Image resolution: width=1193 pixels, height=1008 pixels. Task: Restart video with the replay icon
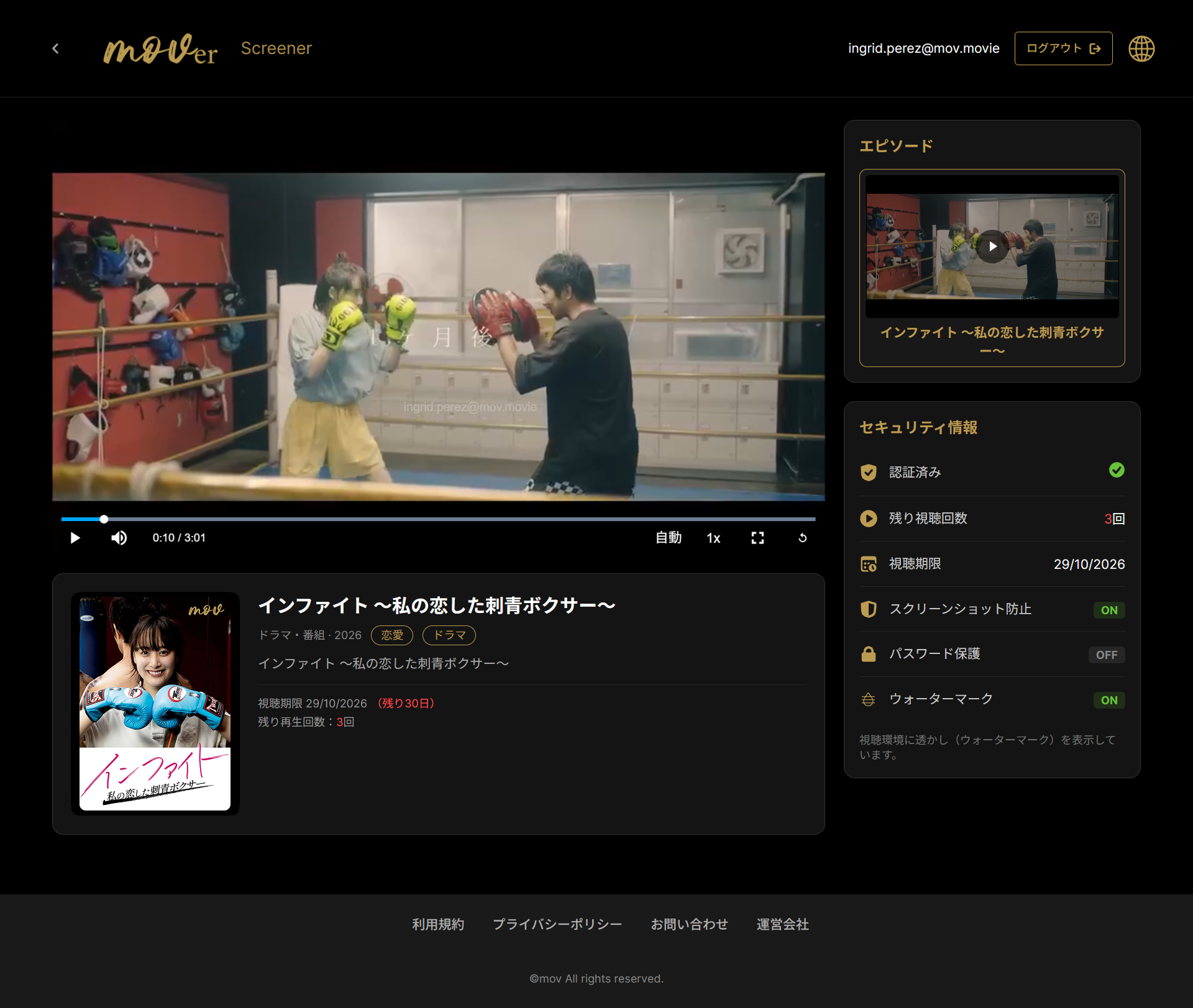point(802,538)
